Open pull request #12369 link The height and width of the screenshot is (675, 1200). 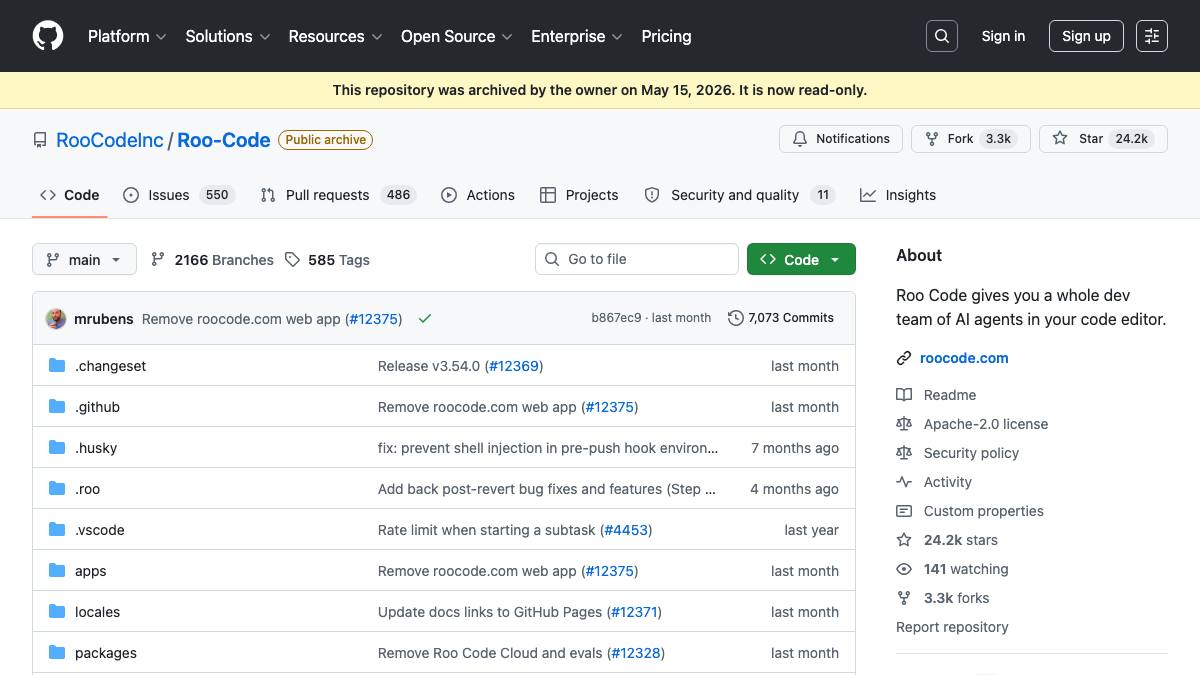click(x=514, y=366)
